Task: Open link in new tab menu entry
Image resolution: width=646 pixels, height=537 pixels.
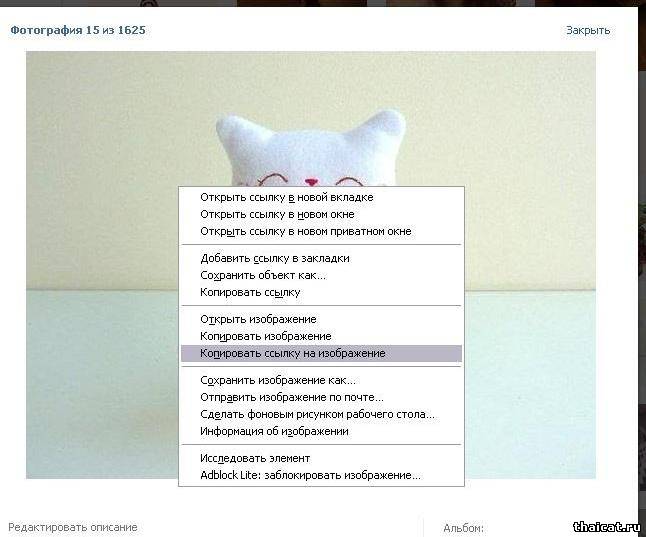Action: 321,197
